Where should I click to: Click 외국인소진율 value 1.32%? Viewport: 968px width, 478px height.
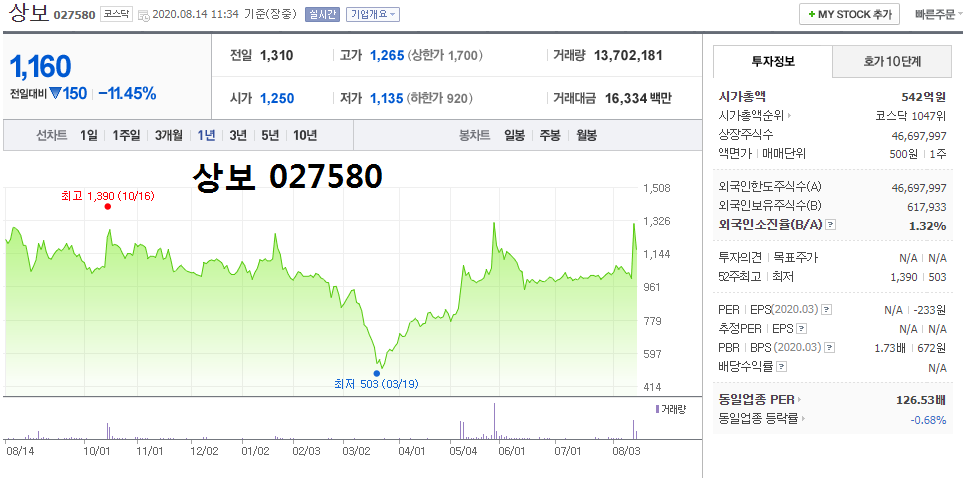coord(927,225)
